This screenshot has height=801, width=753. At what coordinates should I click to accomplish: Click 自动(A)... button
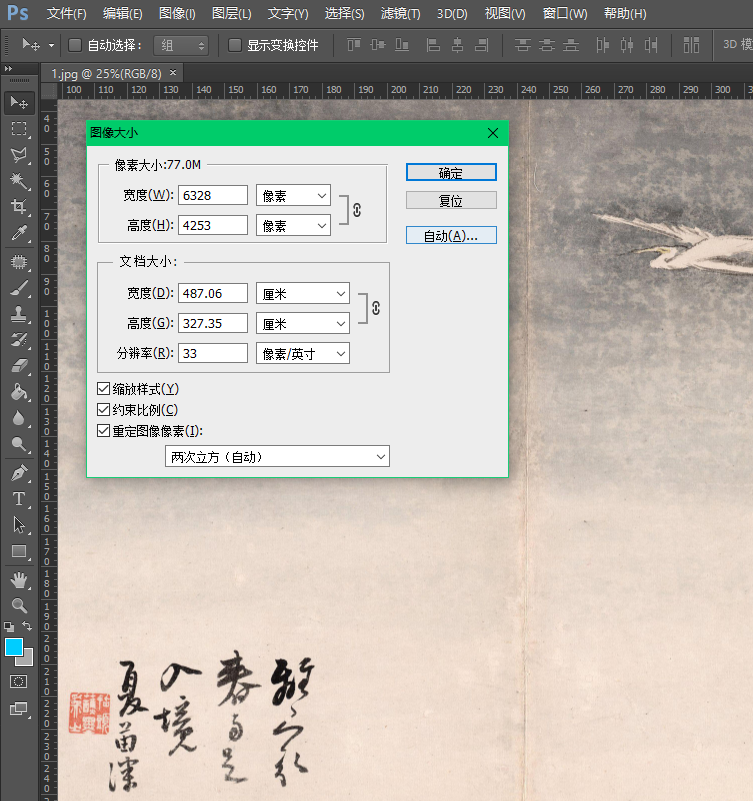coord(451,235)
